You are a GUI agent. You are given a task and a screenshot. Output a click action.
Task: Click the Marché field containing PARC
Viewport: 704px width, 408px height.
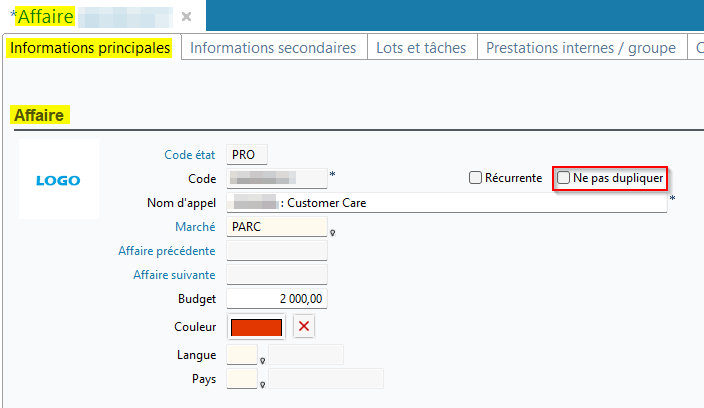point(277,227)
